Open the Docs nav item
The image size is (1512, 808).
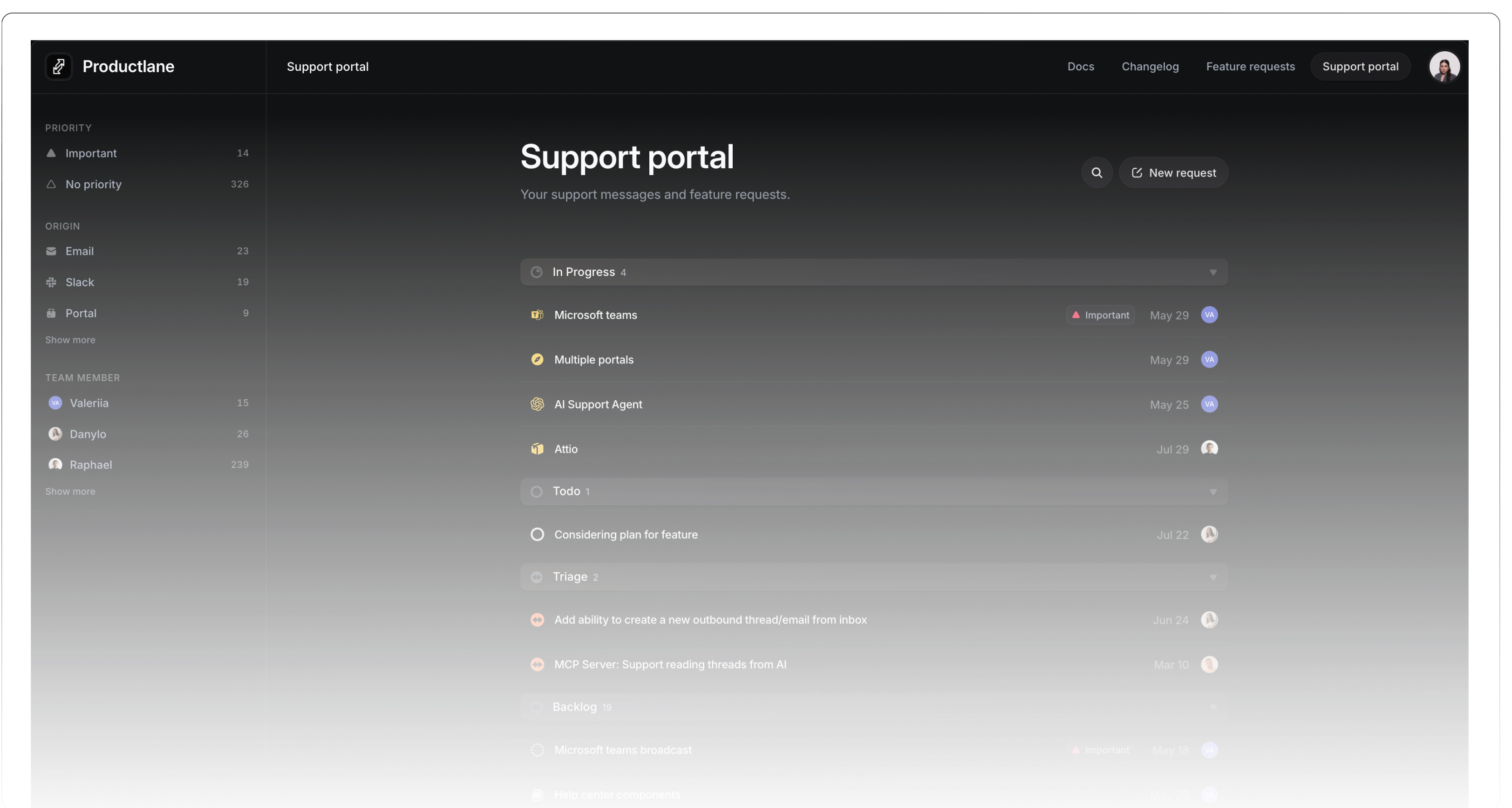tap(1081, 66)
